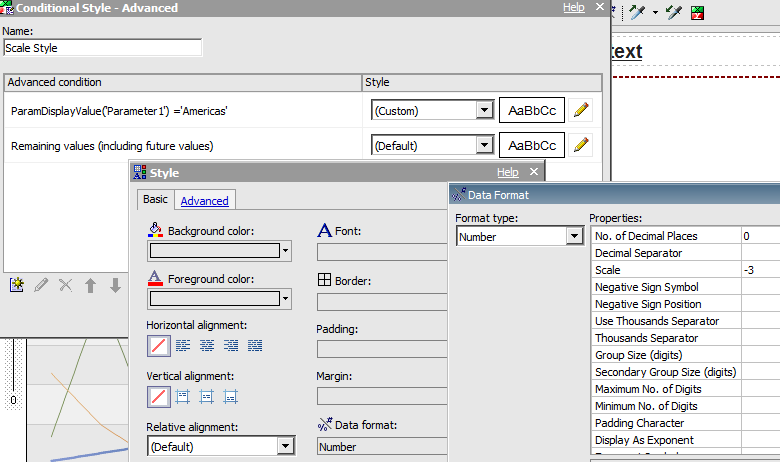Click the AaBbCc preview for Remaining values

532,145
